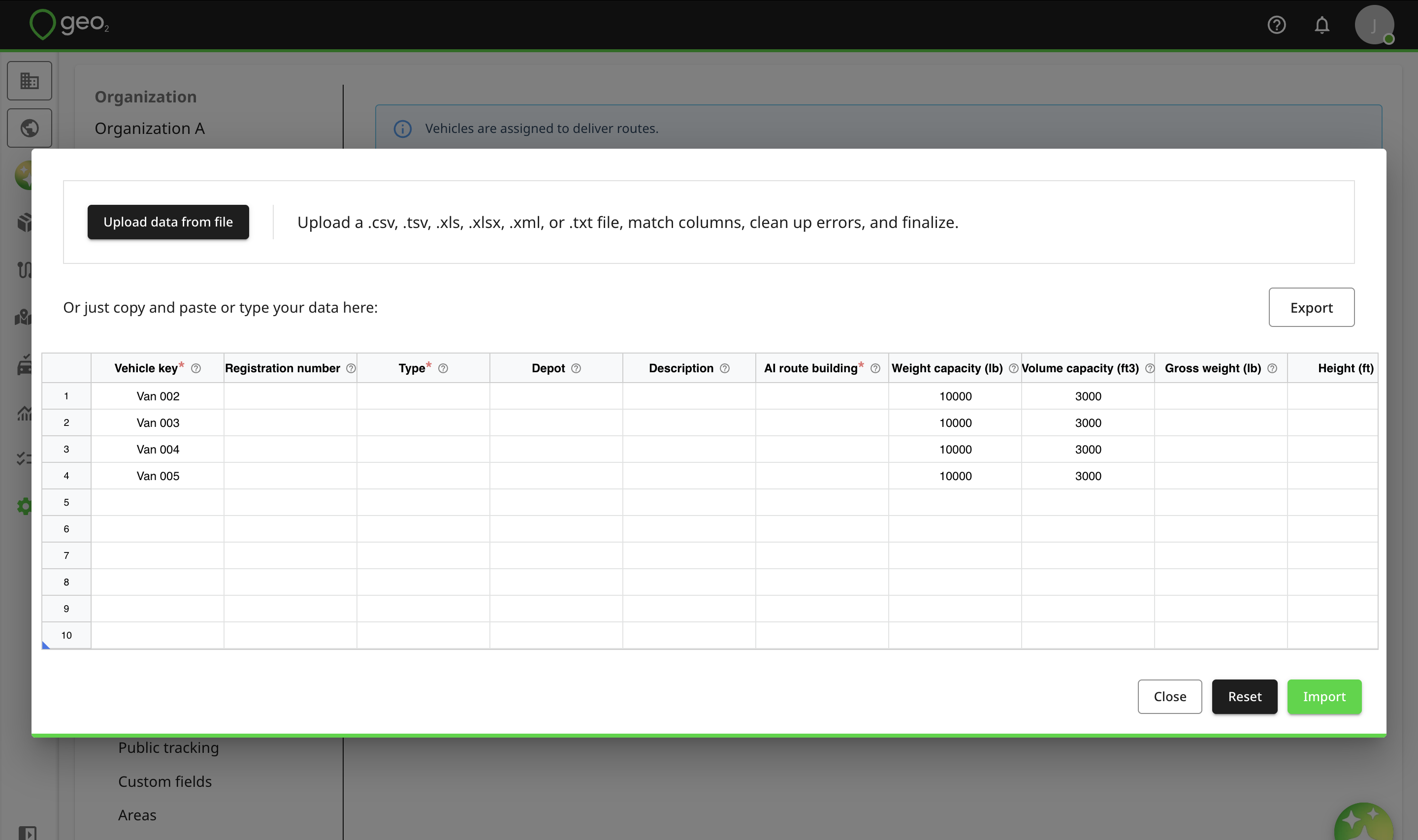Click empty Type cell for Van 002
1418x840 pixels.
tap(423, 396)
